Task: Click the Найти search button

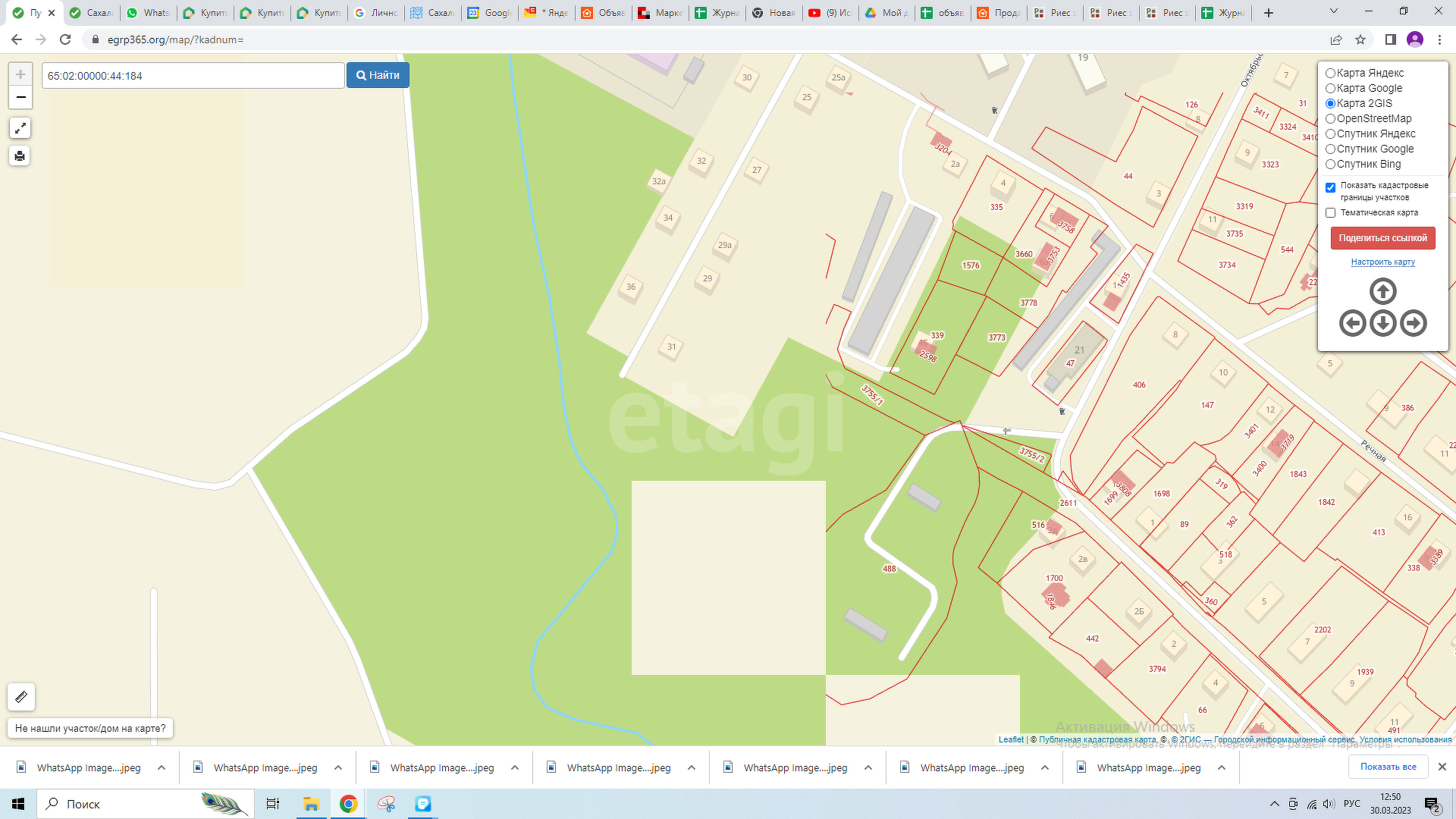Action: (378, 75)
